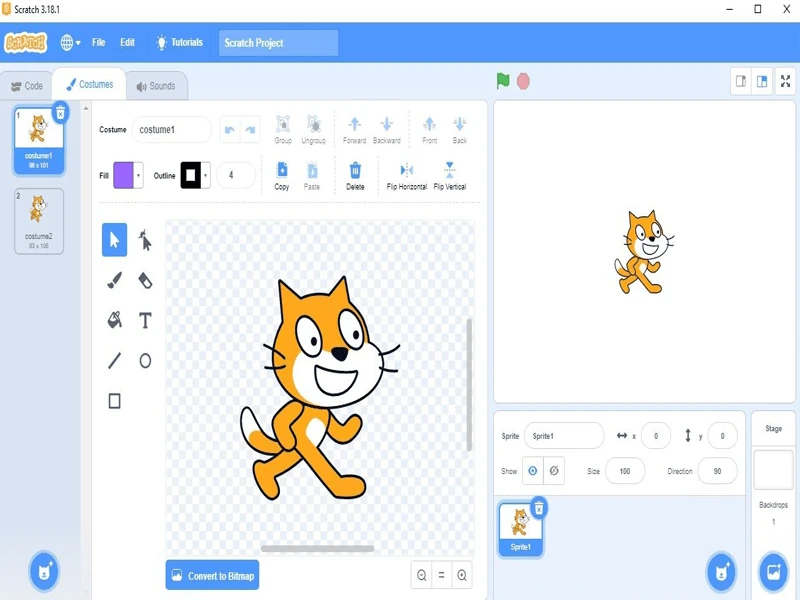Open the language globe dropdown
This screenshot has height=600, width=800.
coord(70,43)
